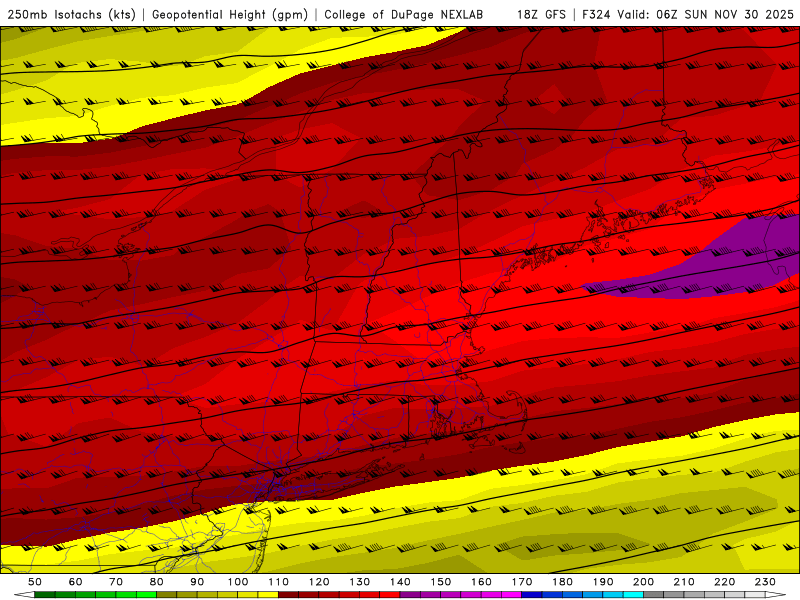
Task: Click the 100 label on the color scale
Action: 238,582
